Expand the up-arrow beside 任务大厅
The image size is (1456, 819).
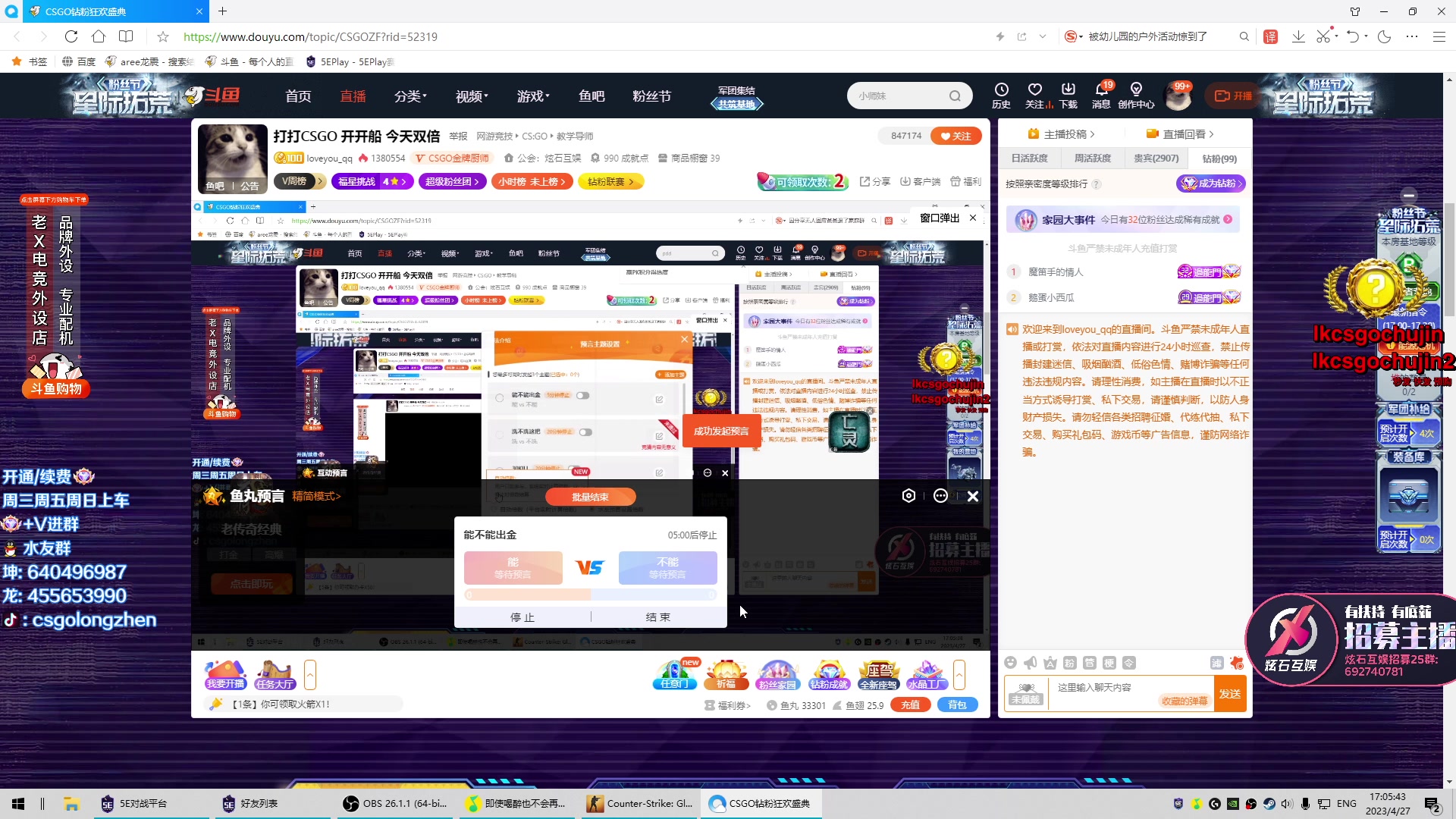pos(310,674)
